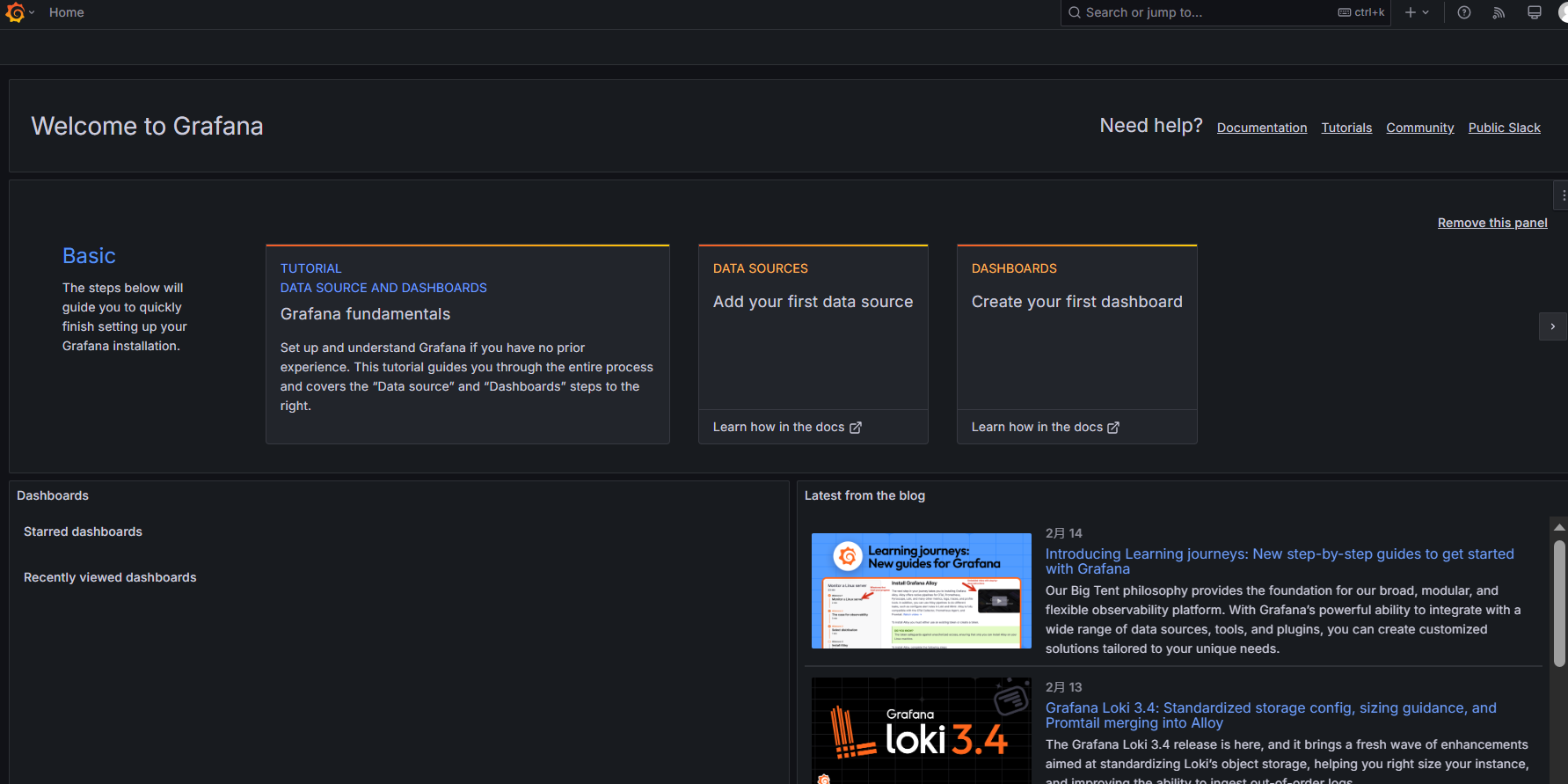The height and width of the screenshot is (784, 1568).
Task: Click the ctrl+k keyboard shortcut hint
Action: pyautogui.click(x=1361, y=12)
